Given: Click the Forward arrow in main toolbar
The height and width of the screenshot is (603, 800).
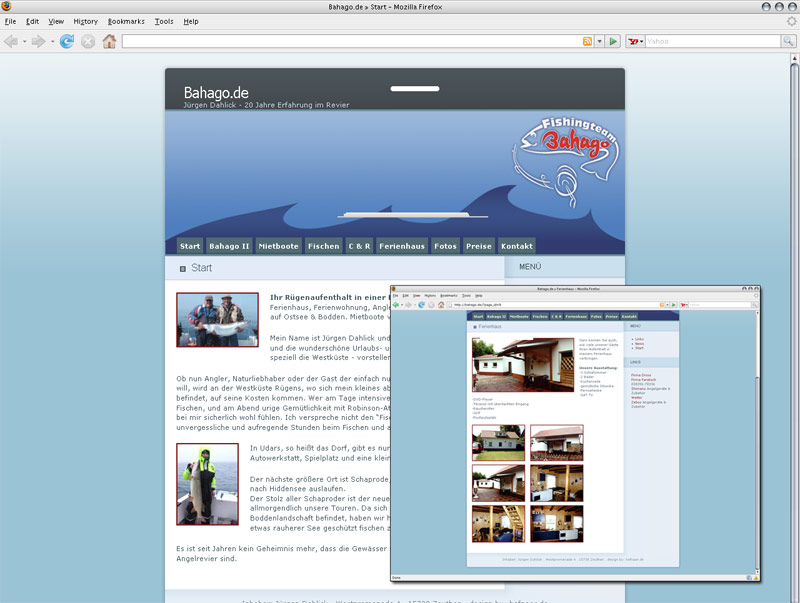Looking at the screenshot, I should point(38,41).
